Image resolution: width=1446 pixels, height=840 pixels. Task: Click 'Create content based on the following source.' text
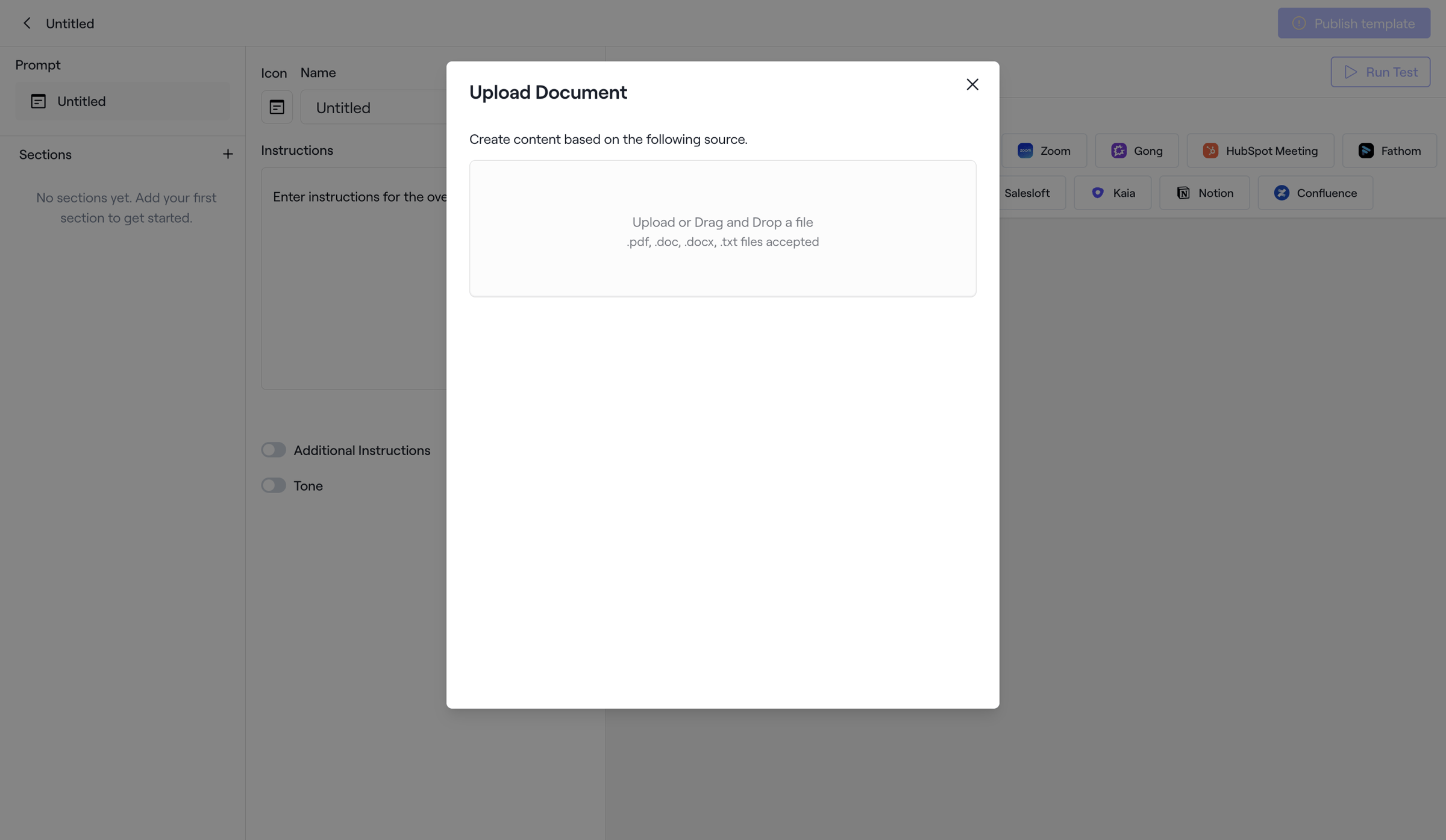click(x=608, y=139)
